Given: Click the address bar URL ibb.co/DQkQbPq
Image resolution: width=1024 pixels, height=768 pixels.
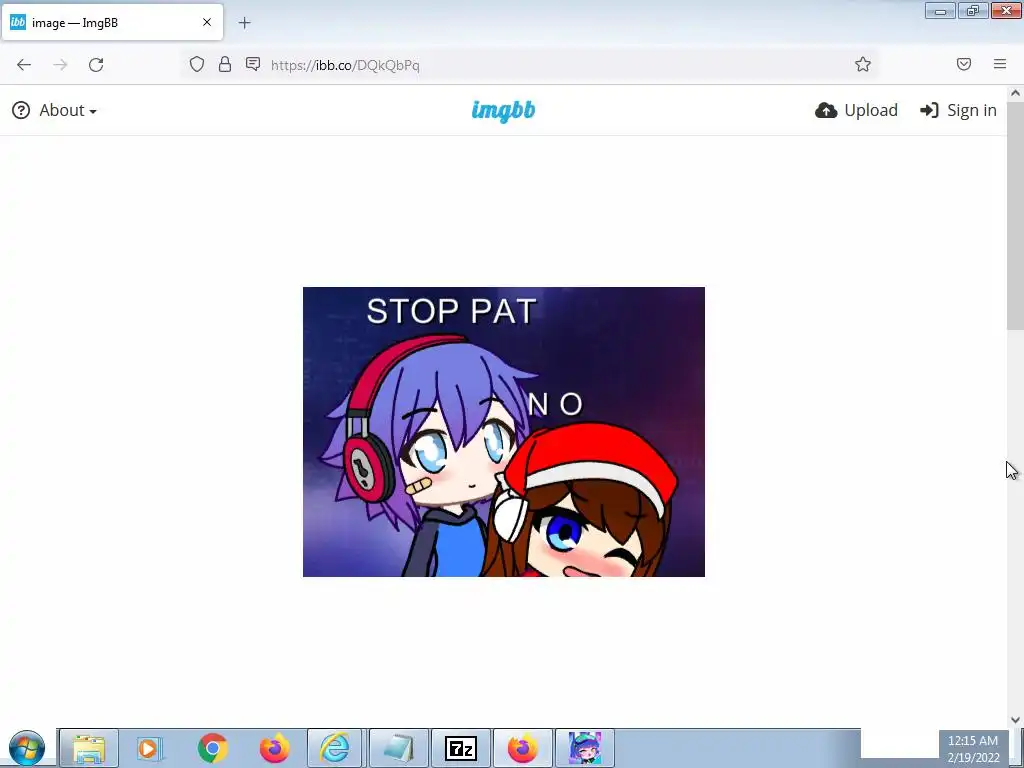Looking at the screenshot, I should 345,65.
